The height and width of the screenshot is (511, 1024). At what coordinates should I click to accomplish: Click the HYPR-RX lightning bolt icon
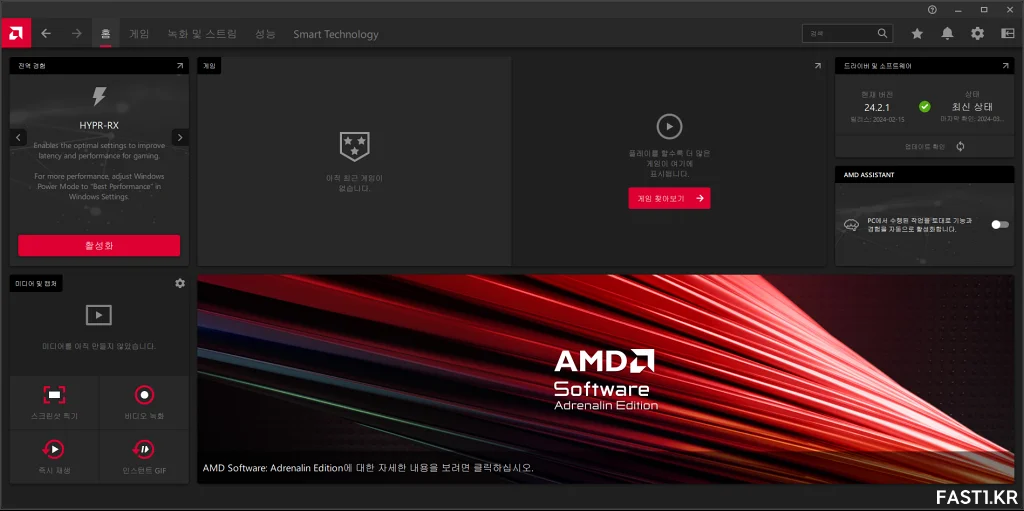click(99, 97)
